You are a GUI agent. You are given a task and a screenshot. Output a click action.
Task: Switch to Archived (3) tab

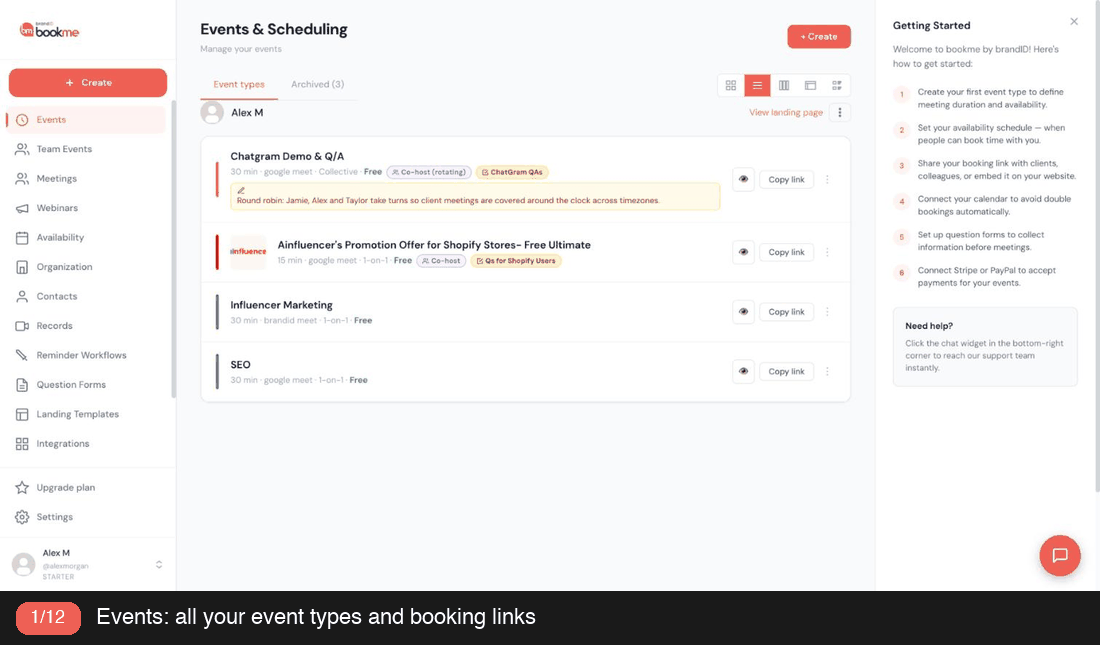318,84
